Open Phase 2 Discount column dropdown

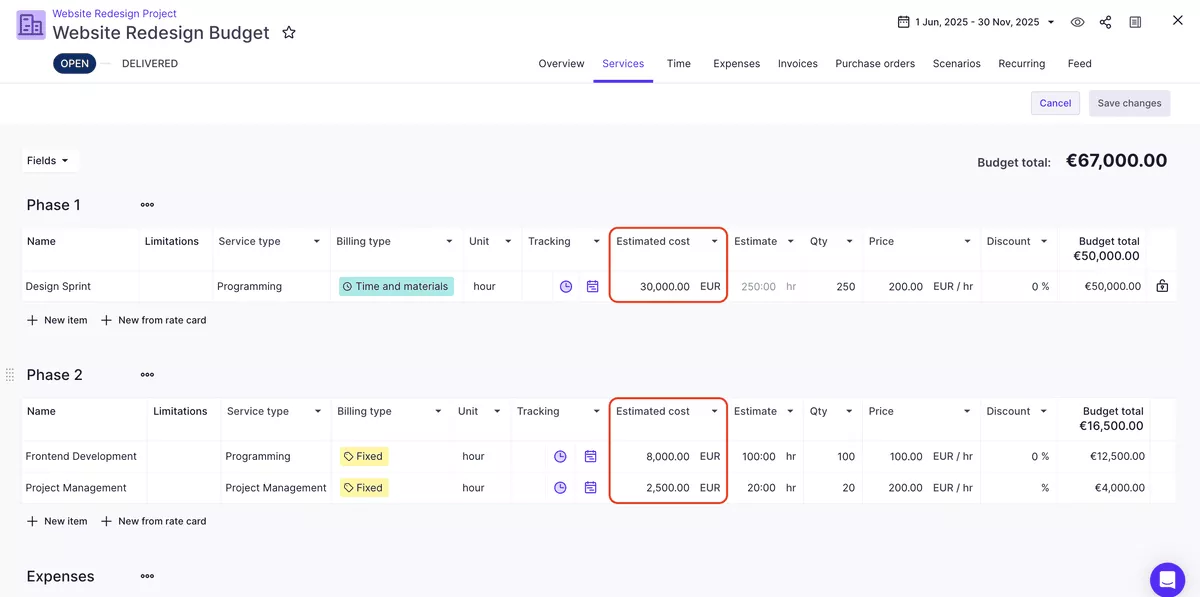pyautogui.click(x=1043, y=412)
